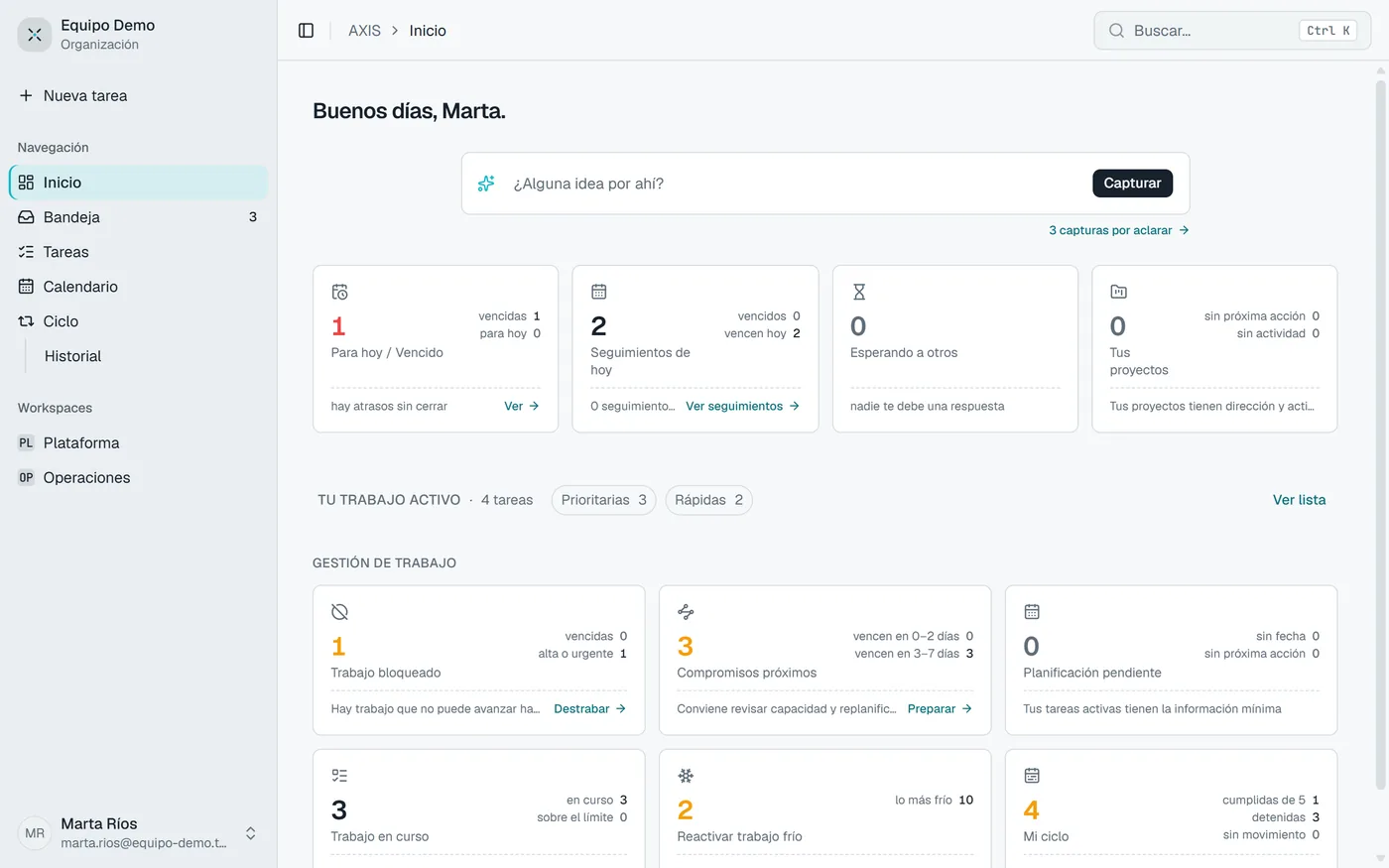Click the folder icon on Tus proyectos card

[1118, 292]
